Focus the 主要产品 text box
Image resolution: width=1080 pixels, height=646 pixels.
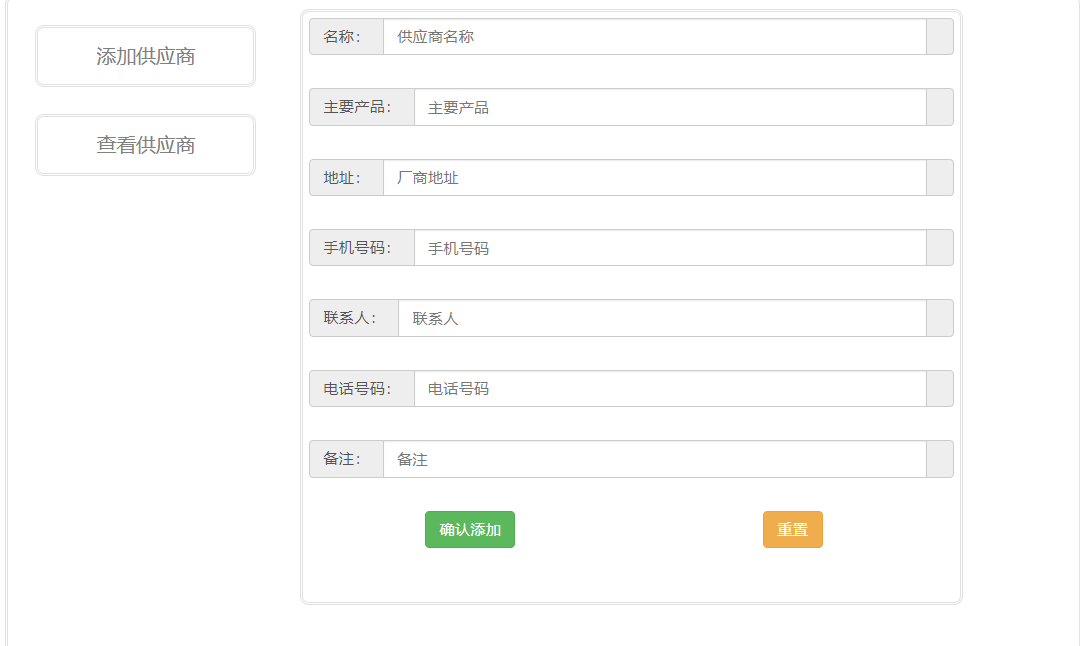tap(670, 107)
